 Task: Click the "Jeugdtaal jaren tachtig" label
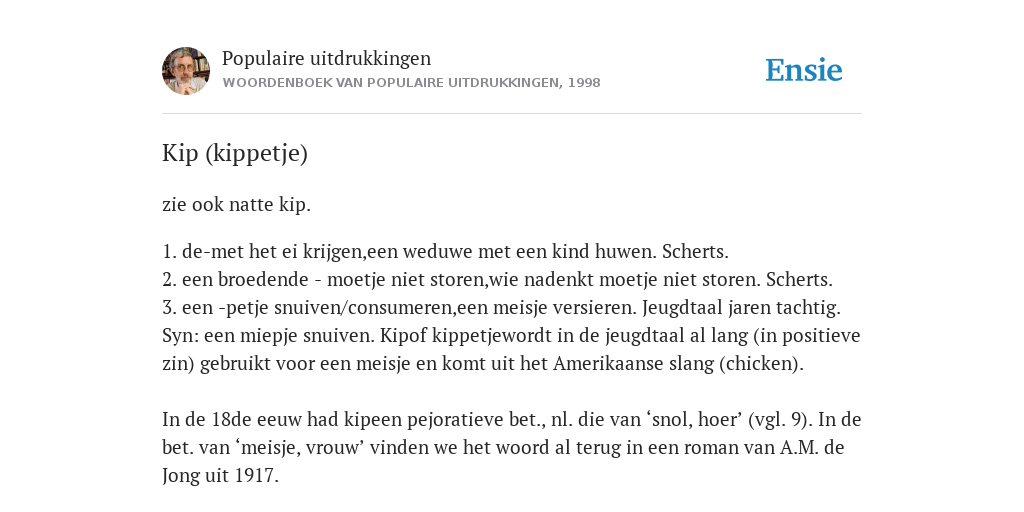[x=739, y=307]
